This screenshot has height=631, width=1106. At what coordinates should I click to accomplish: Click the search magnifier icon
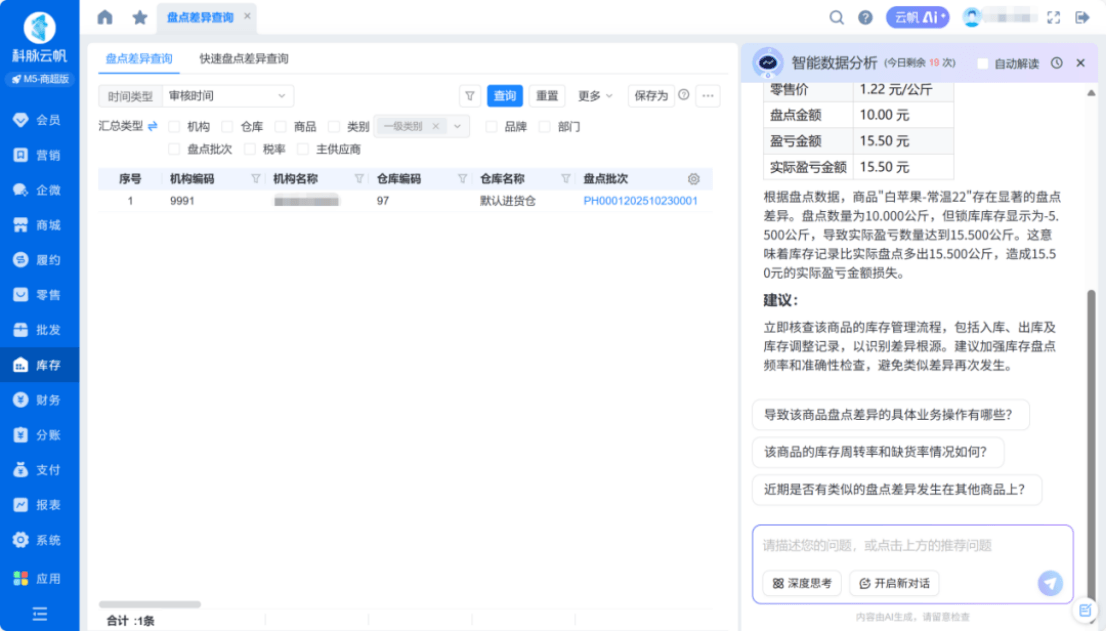point(837,17)
